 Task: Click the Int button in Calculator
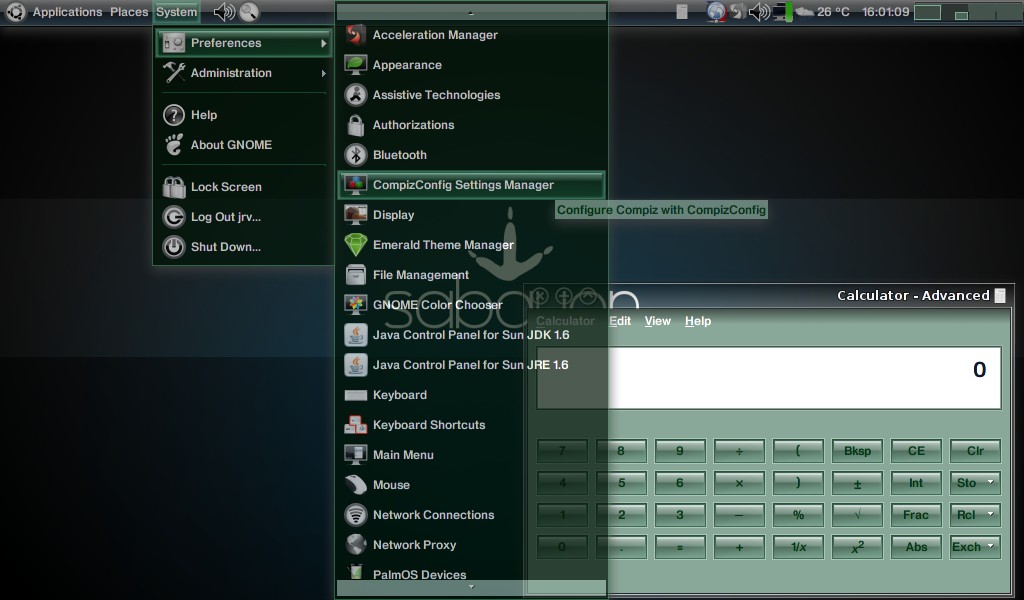coord(916,483)
